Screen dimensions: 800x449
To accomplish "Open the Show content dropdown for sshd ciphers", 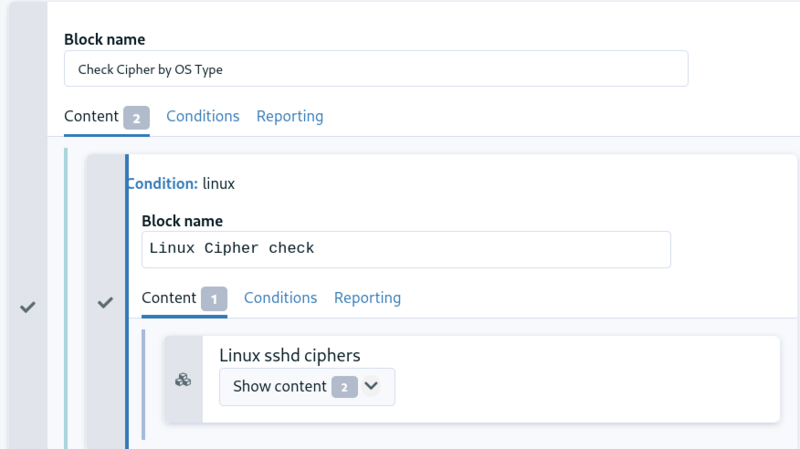I will (307, 387).
